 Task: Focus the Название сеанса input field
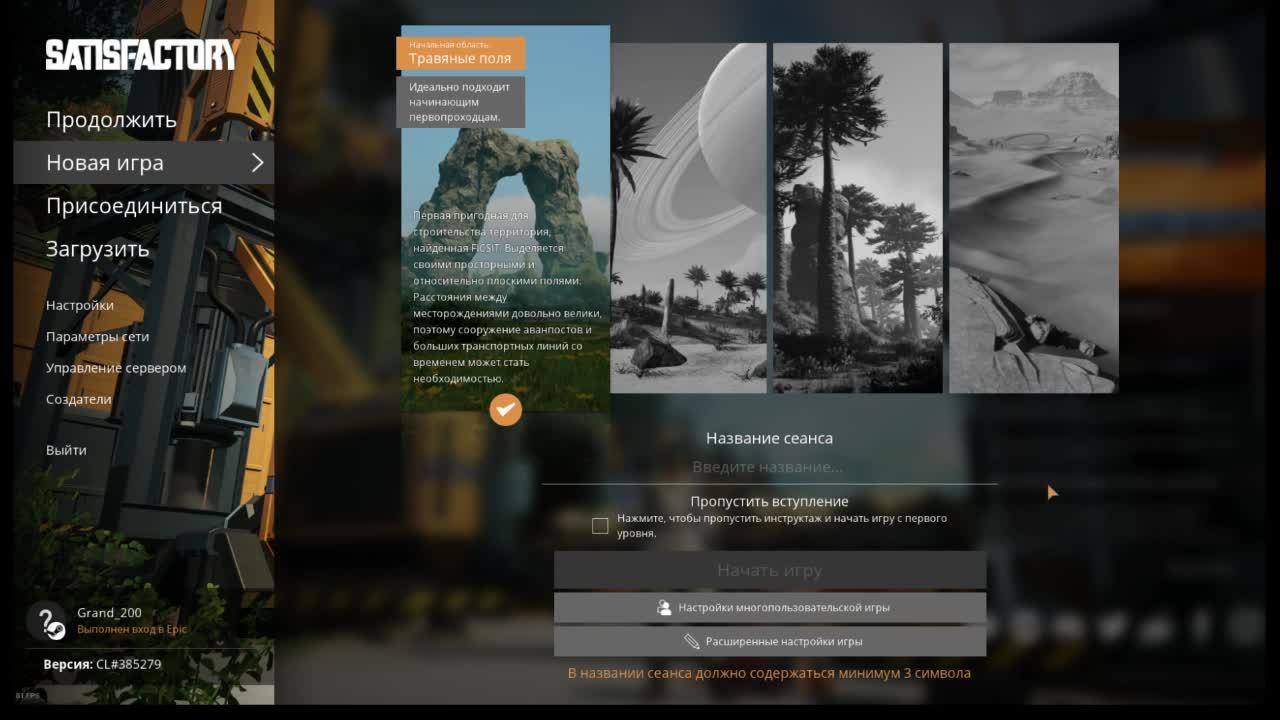769,467
